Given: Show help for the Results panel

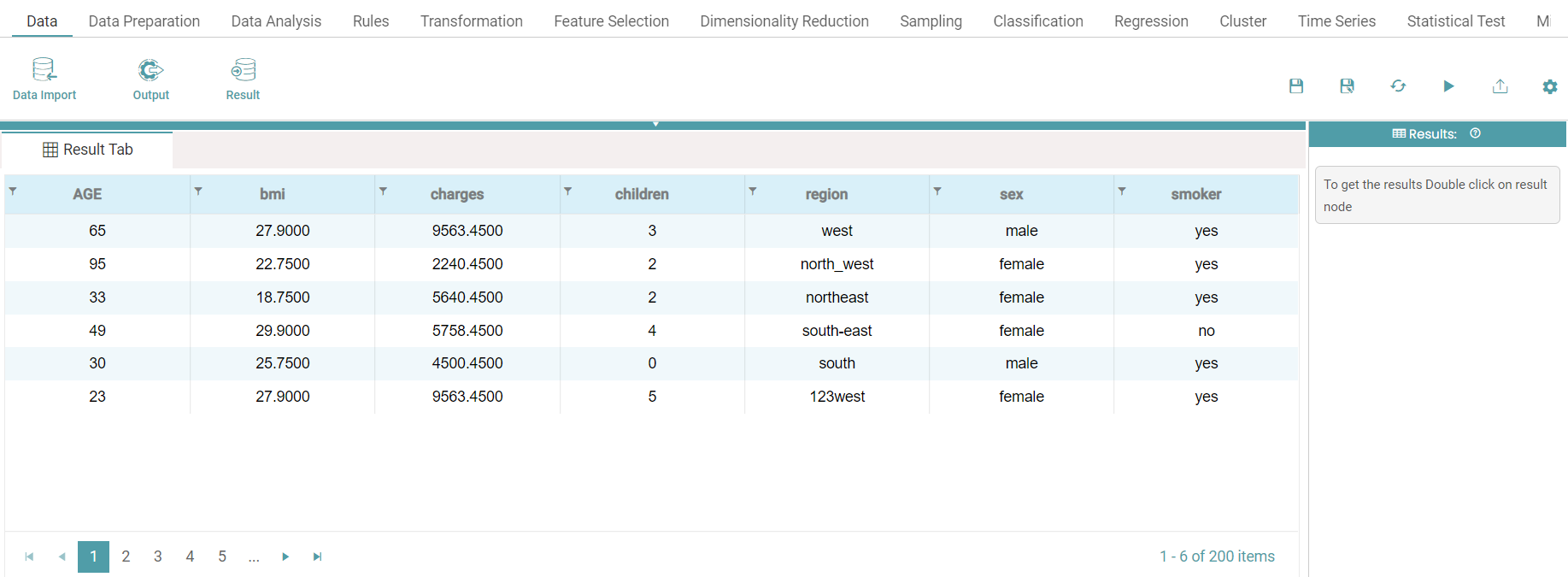Looking at the screenshot, I should pyautogui.click(x=1475, y=133).
